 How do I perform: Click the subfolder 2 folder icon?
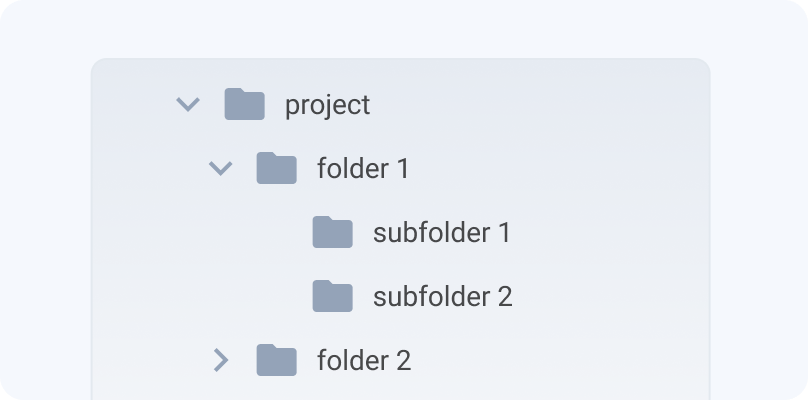pyautogui.click(x=333, y=296)
